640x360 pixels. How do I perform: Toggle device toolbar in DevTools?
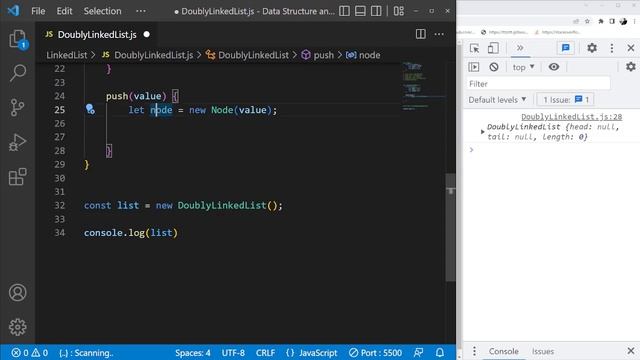pos(493,48)
